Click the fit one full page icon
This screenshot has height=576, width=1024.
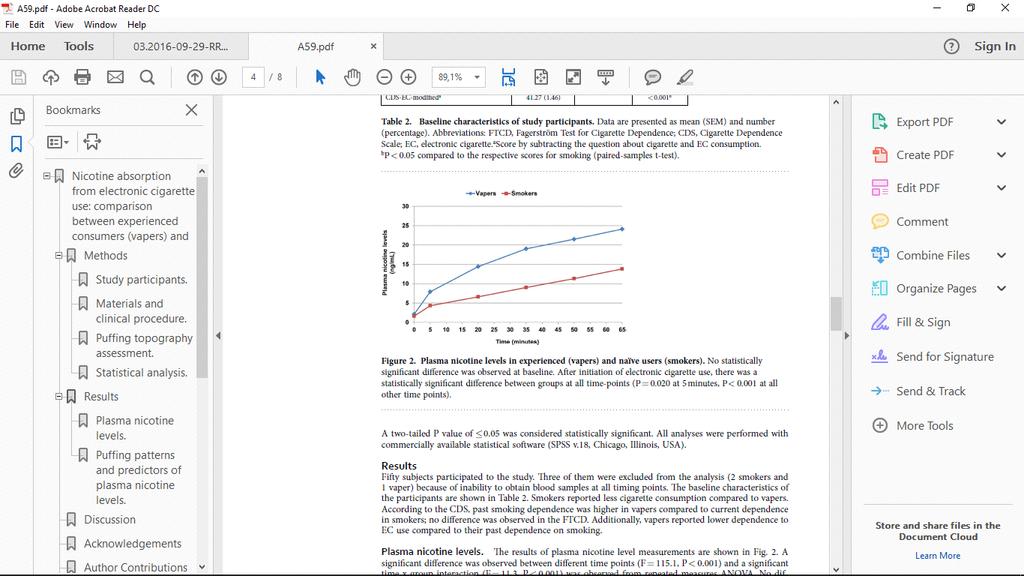click(x=541, y=77)
